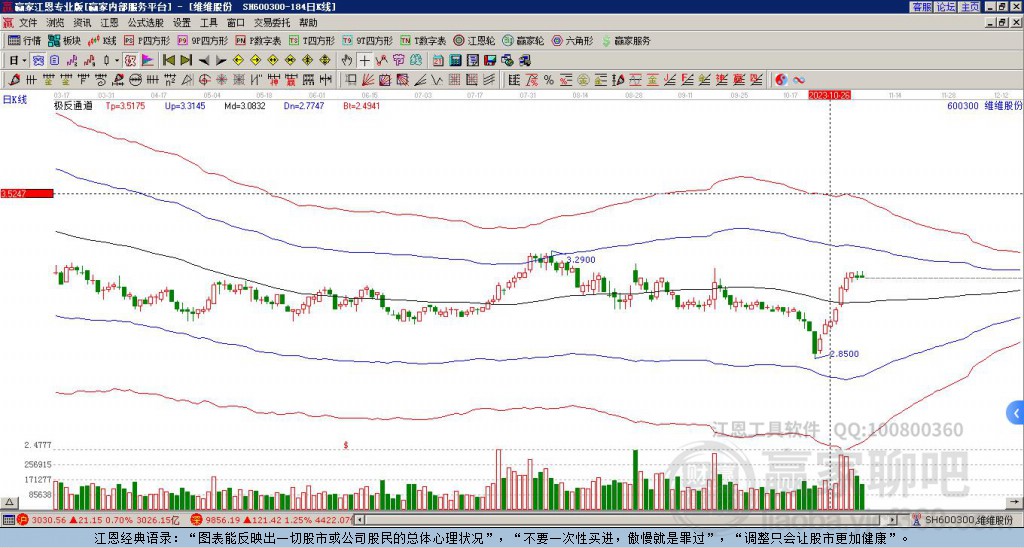Click the bottom horizontal scrollbar track
This screenshot has height=548, width=1024.
coord(626,520)
